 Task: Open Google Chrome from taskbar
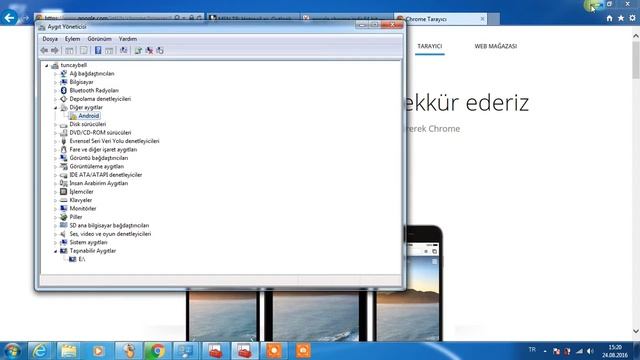point(157,351)
